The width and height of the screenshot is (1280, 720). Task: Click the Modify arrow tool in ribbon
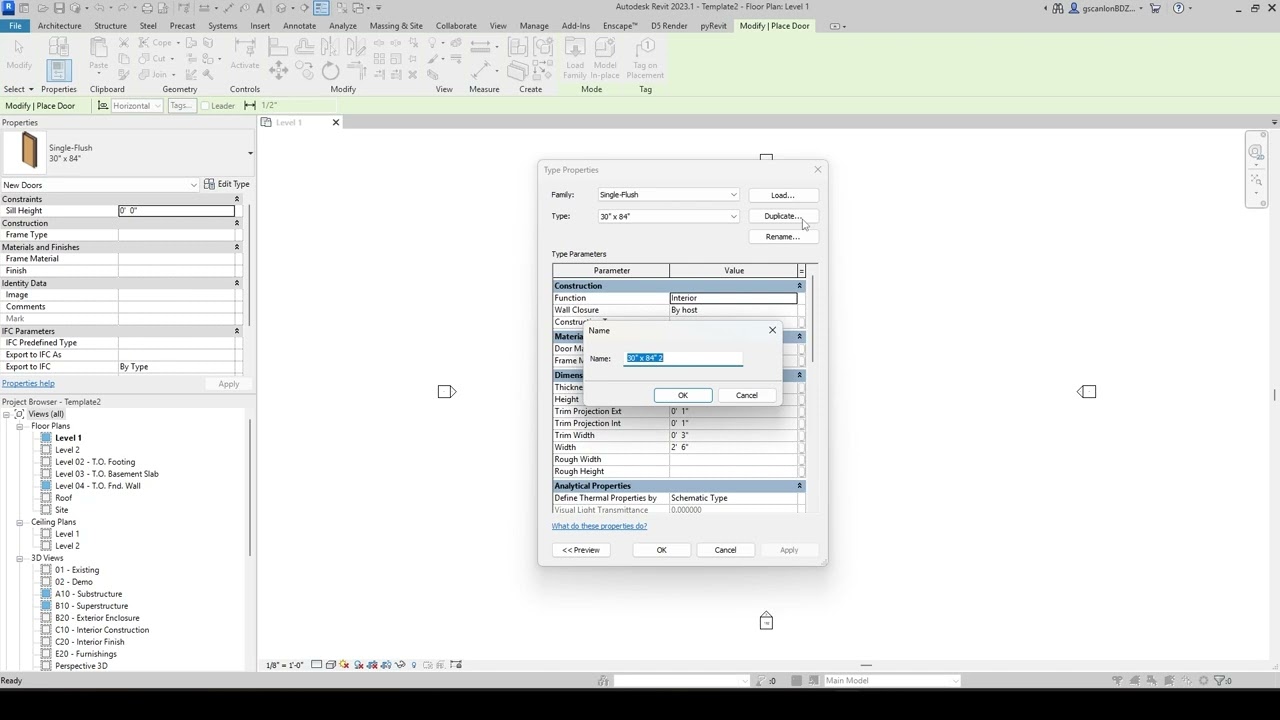point(19,52)
